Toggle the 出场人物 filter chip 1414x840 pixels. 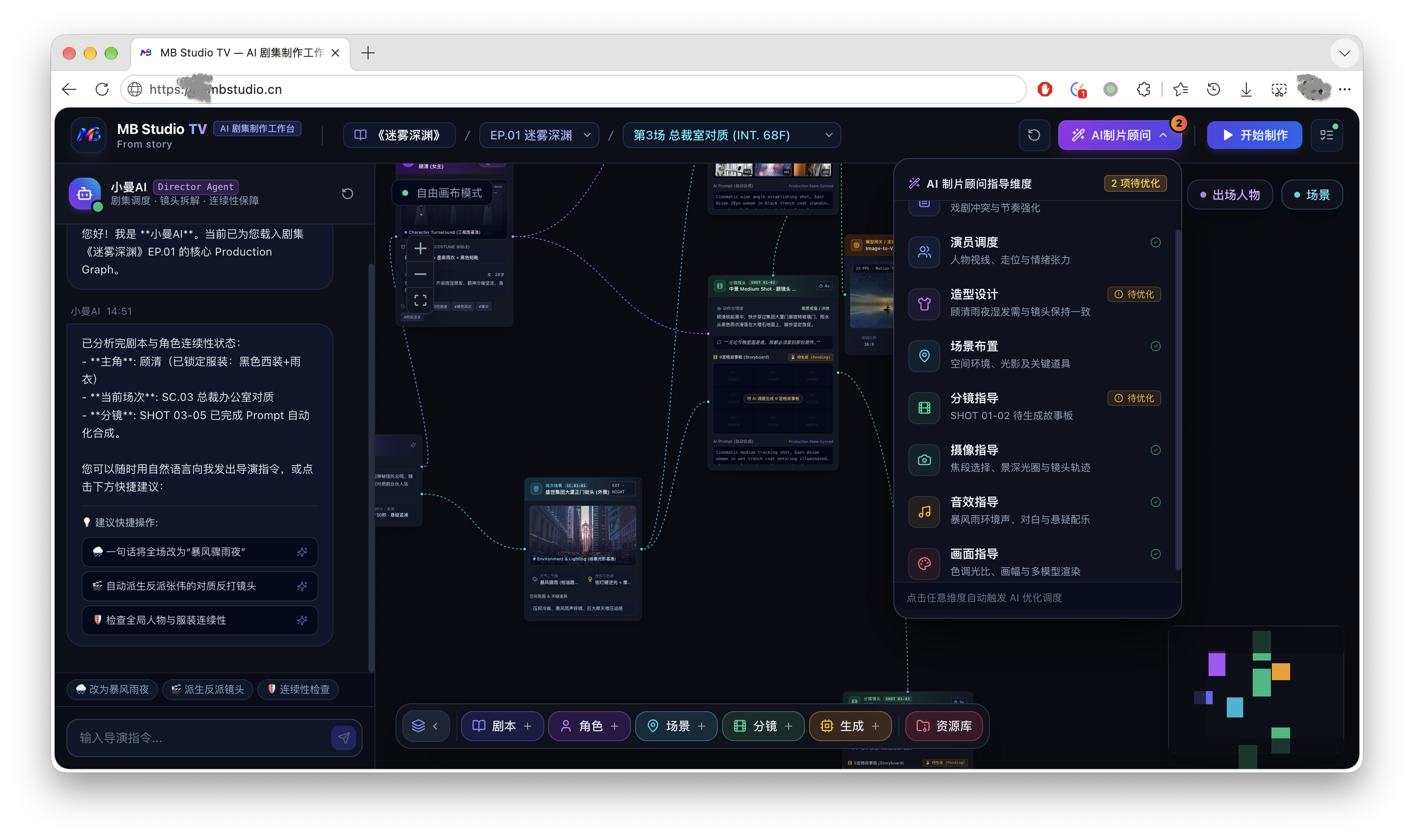(1230, 195)
